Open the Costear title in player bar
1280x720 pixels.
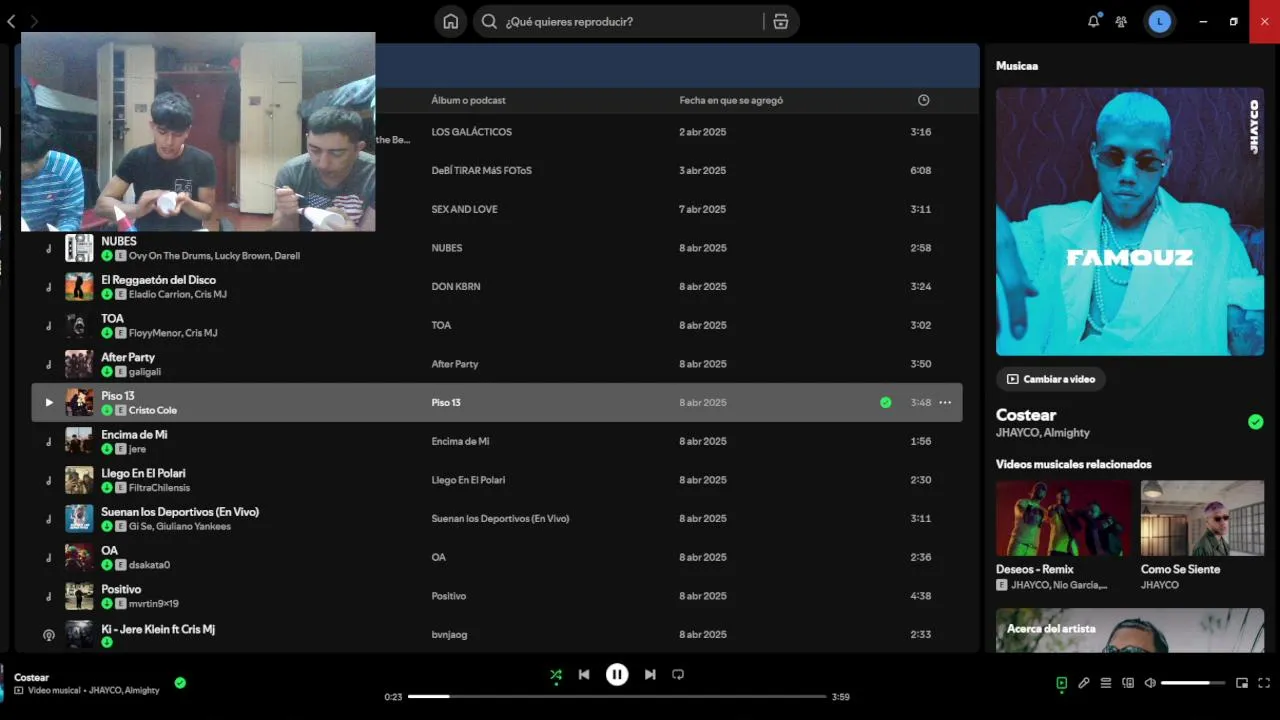pos(31,677)
